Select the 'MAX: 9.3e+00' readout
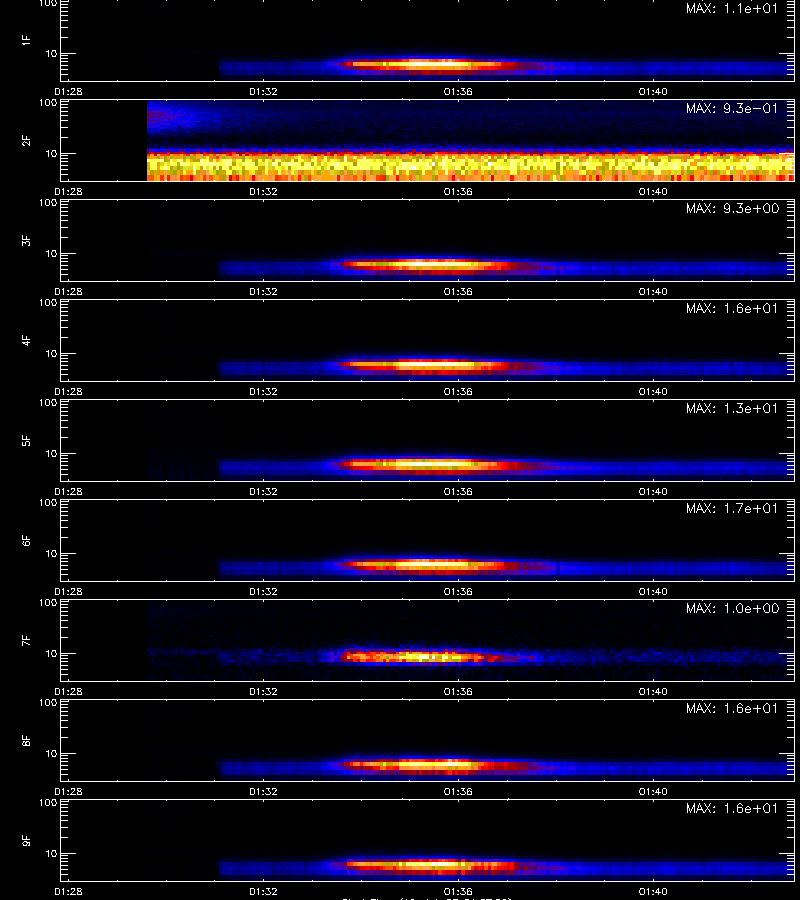This screenshot has width=800, height=900. 732,208
